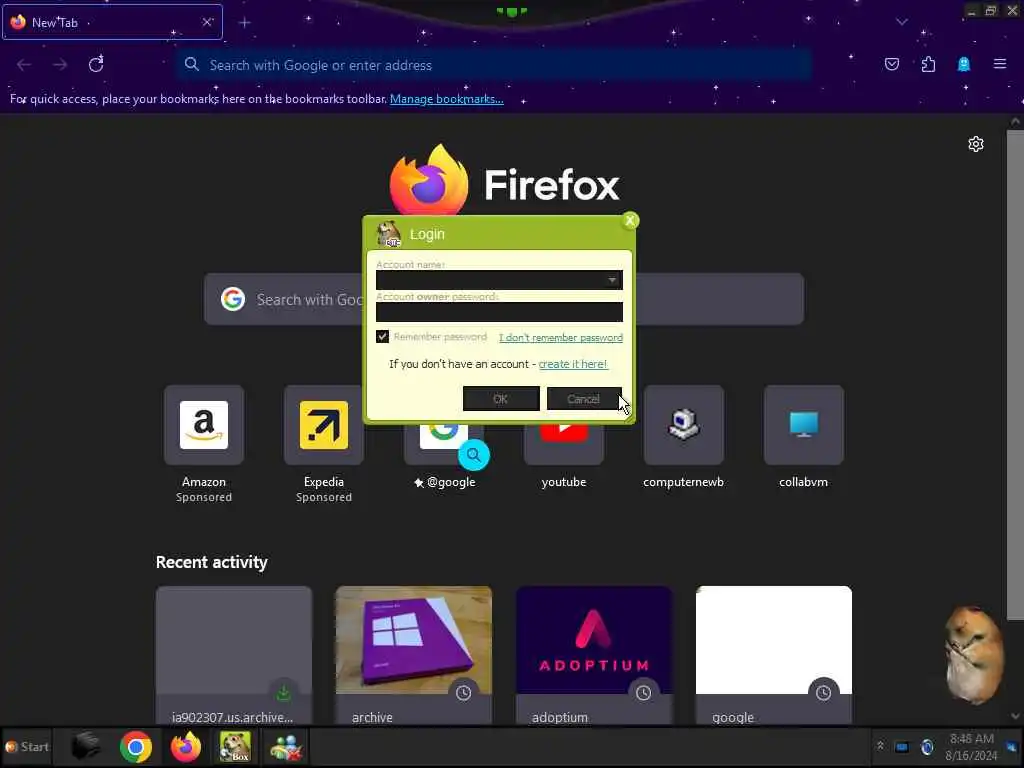1024x768 pixels.
Task: Open the google recent activity card
Action: (774, 655)
